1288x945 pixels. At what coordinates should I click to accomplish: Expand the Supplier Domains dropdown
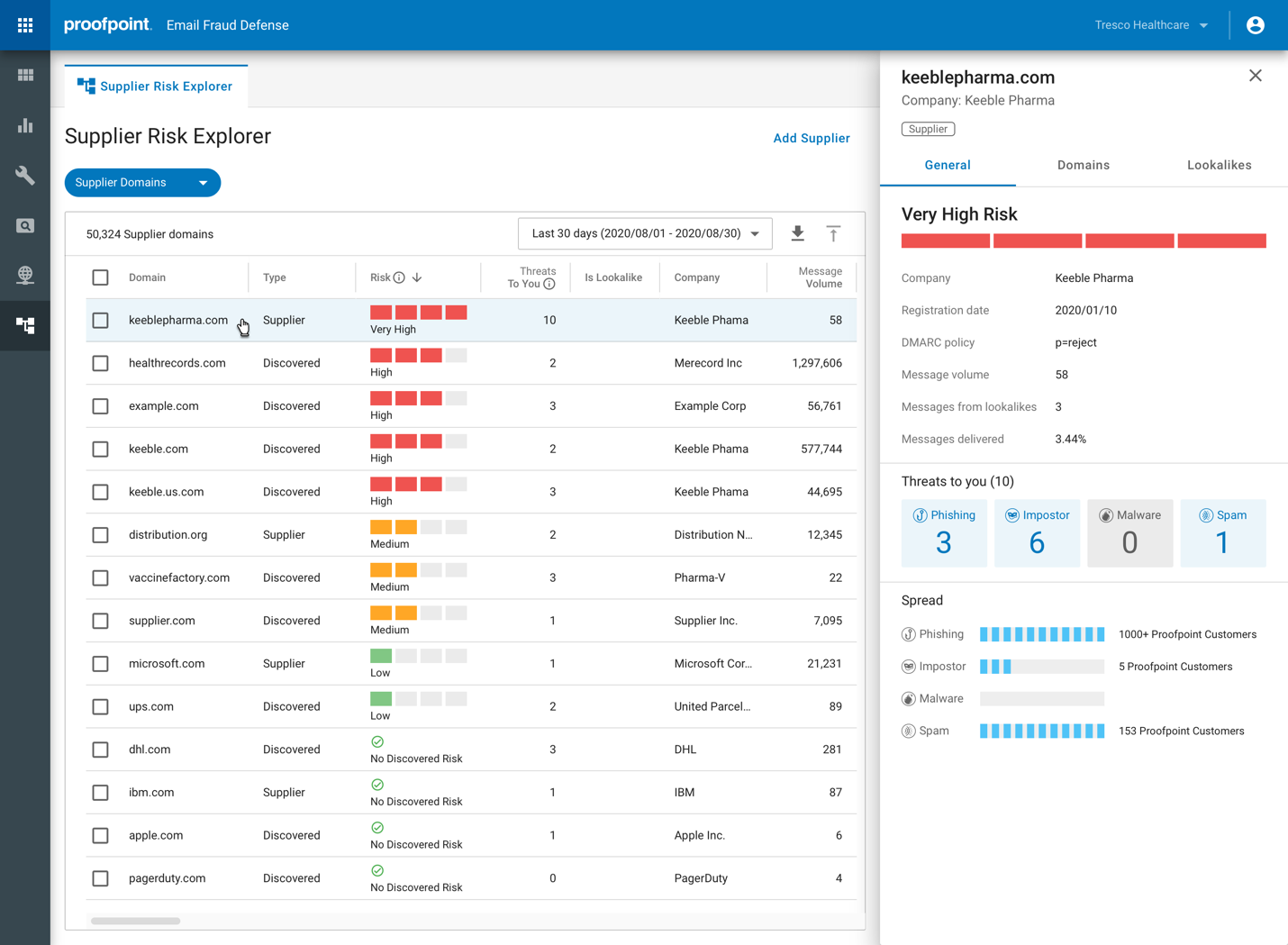pyautogui.click(x=142, y=183)
